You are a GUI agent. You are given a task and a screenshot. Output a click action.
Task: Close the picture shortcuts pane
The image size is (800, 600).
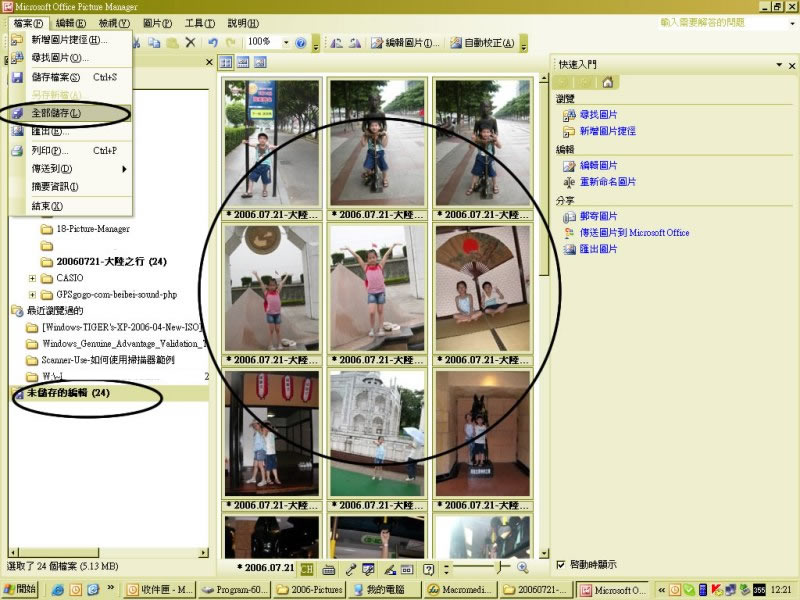tap(209, 62)
